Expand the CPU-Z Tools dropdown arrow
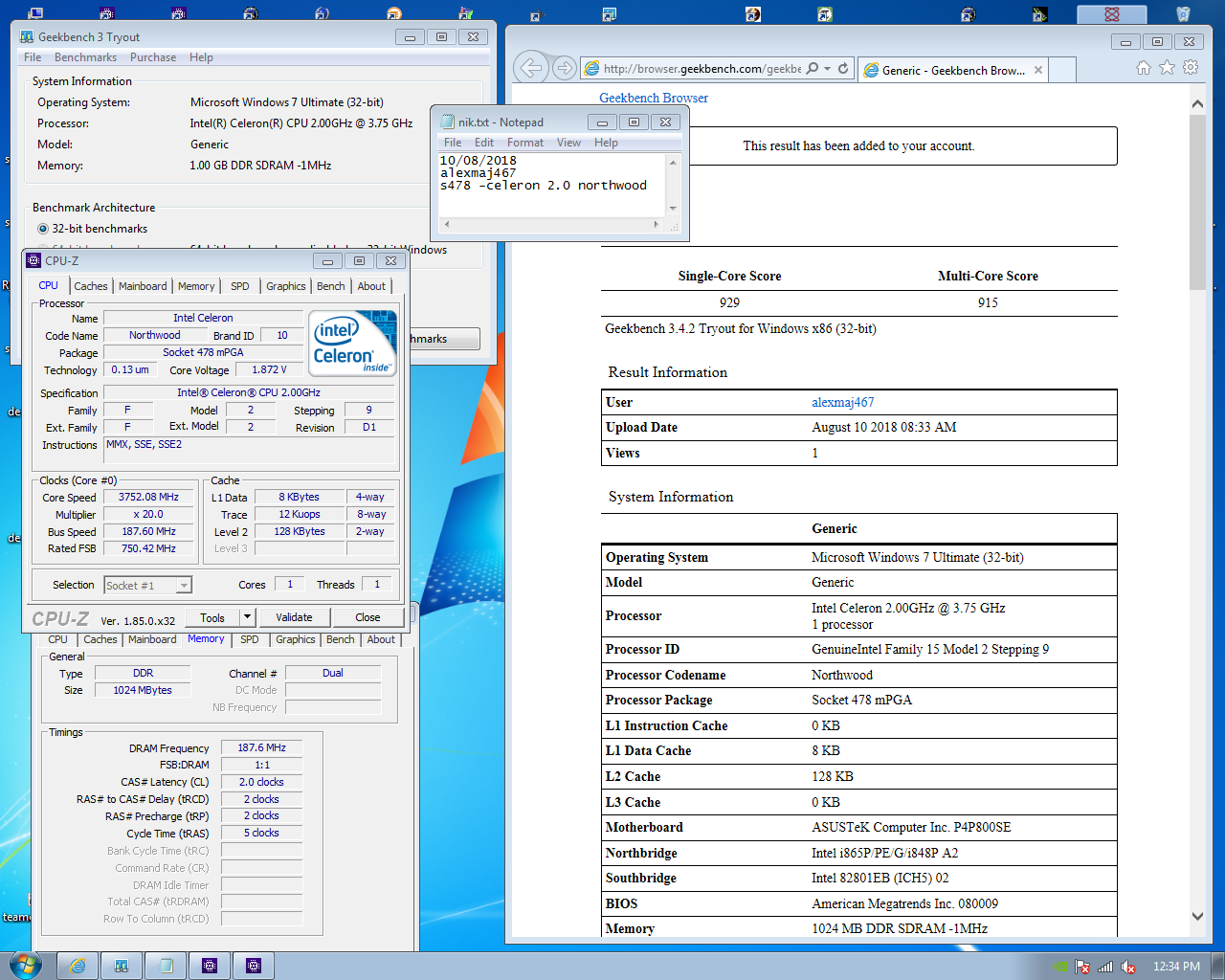Screen dimensions: 1225x980 point(247,617)
